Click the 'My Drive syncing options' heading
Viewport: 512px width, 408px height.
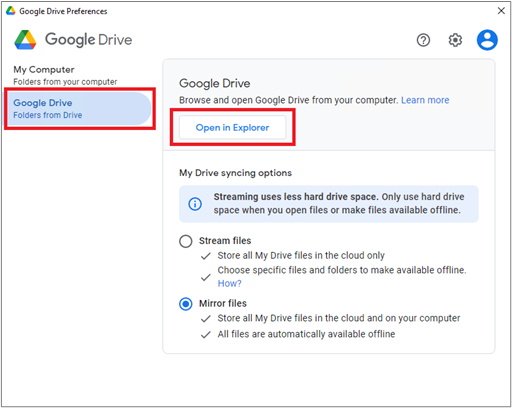pyautogui.click(x=235, y=173)
